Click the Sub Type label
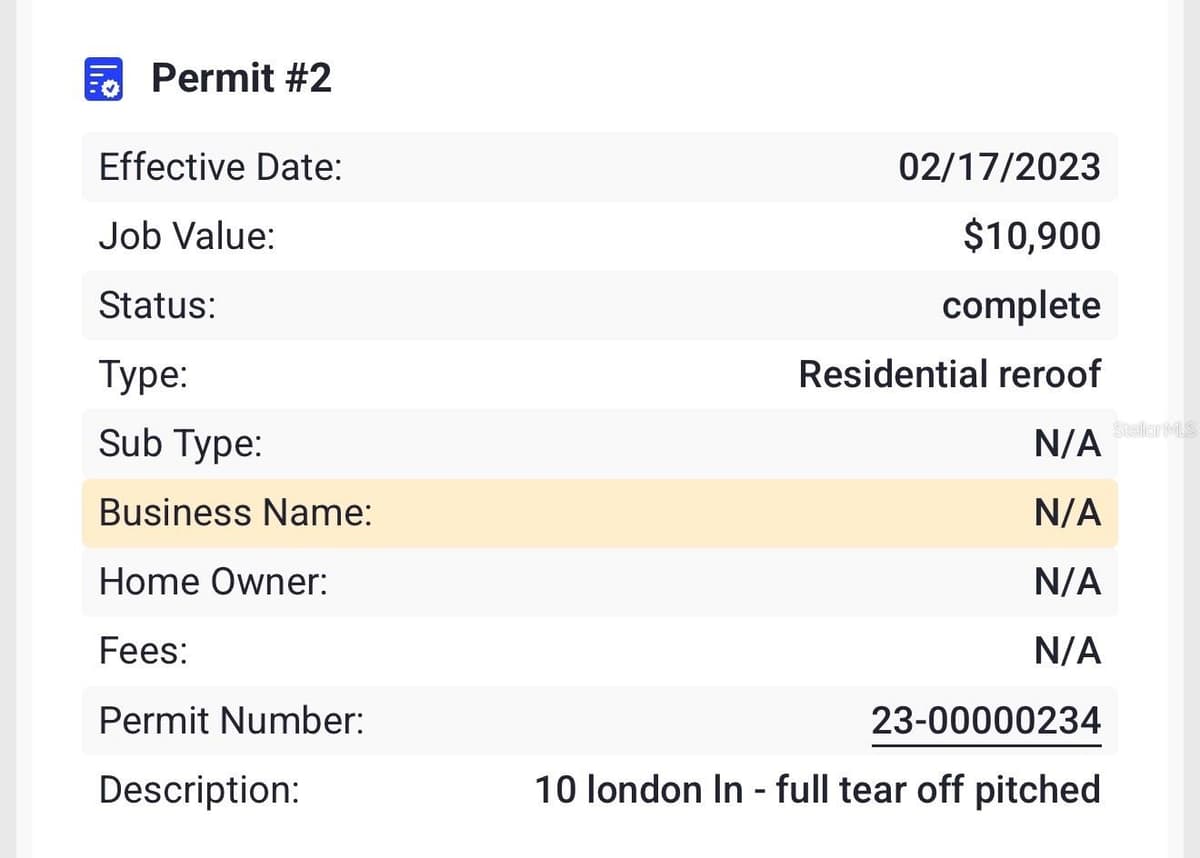 [180, 443]
